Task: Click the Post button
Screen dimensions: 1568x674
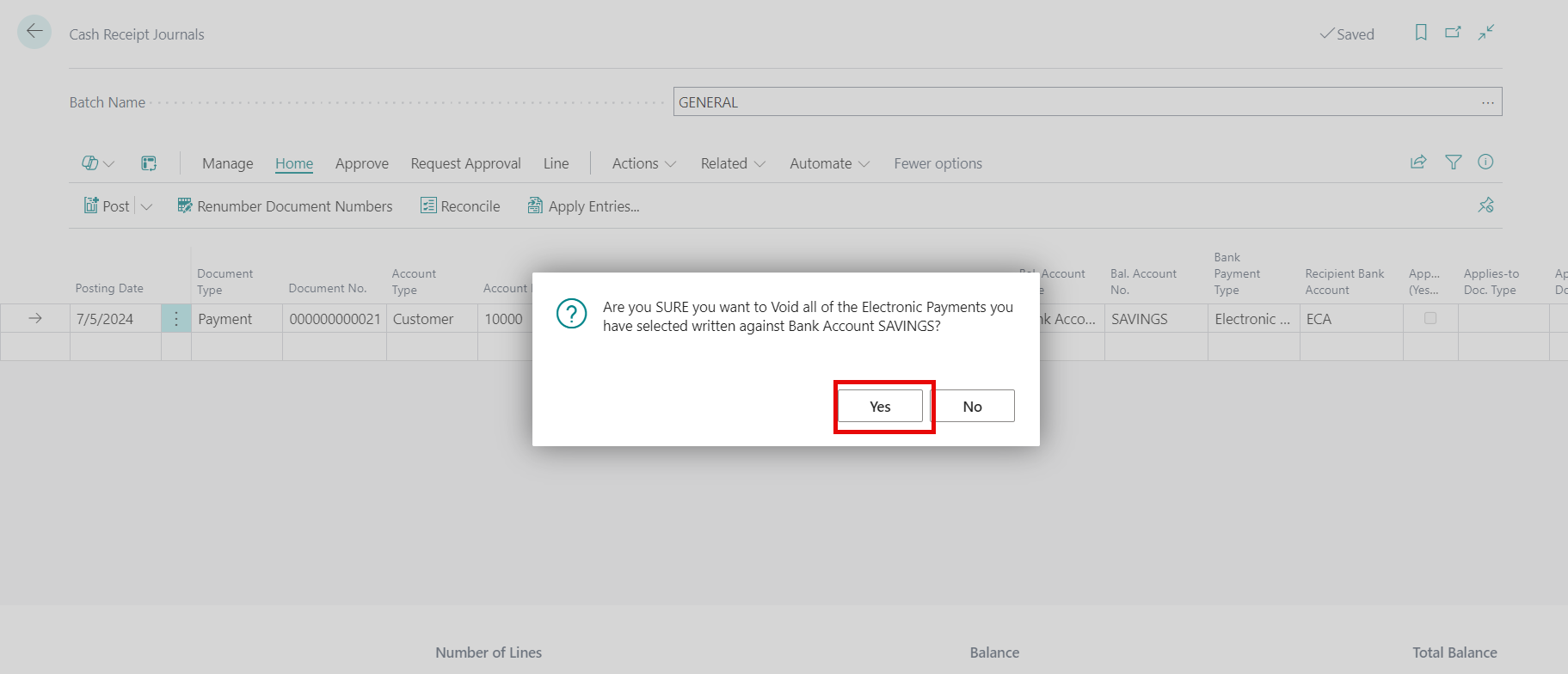Action: pyautogui.click(x=107, y=205)
